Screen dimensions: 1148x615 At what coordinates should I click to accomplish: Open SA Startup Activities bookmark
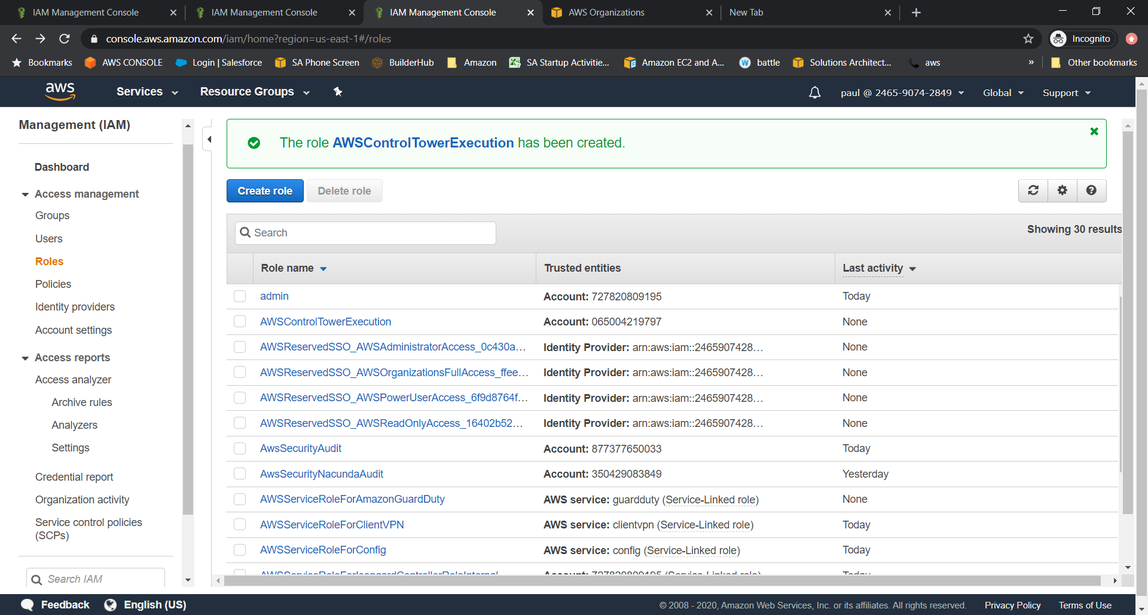pos(559,62)
